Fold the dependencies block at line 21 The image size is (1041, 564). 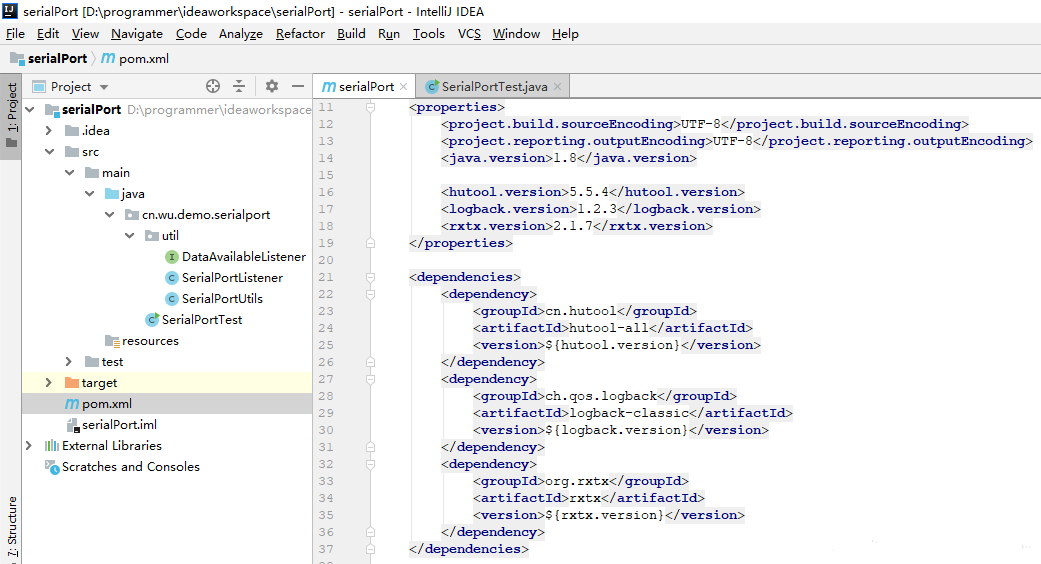(370, 277)
